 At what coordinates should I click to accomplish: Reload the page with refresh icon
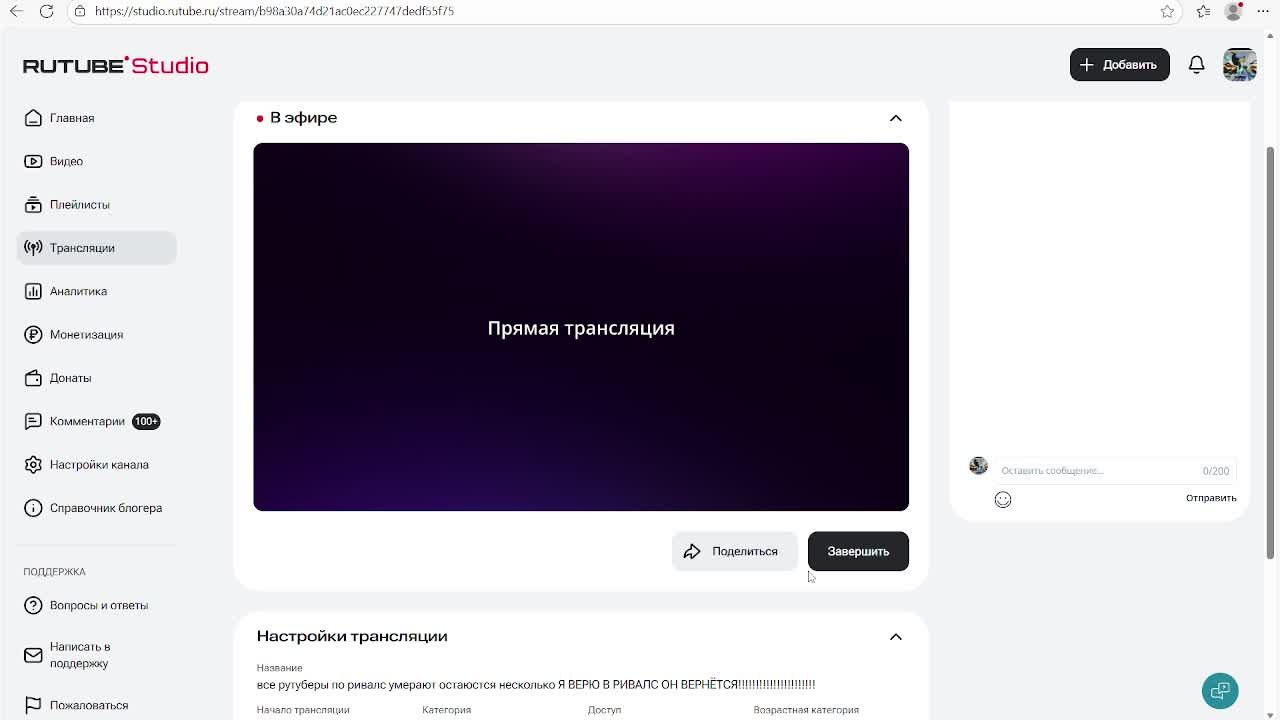46,11
